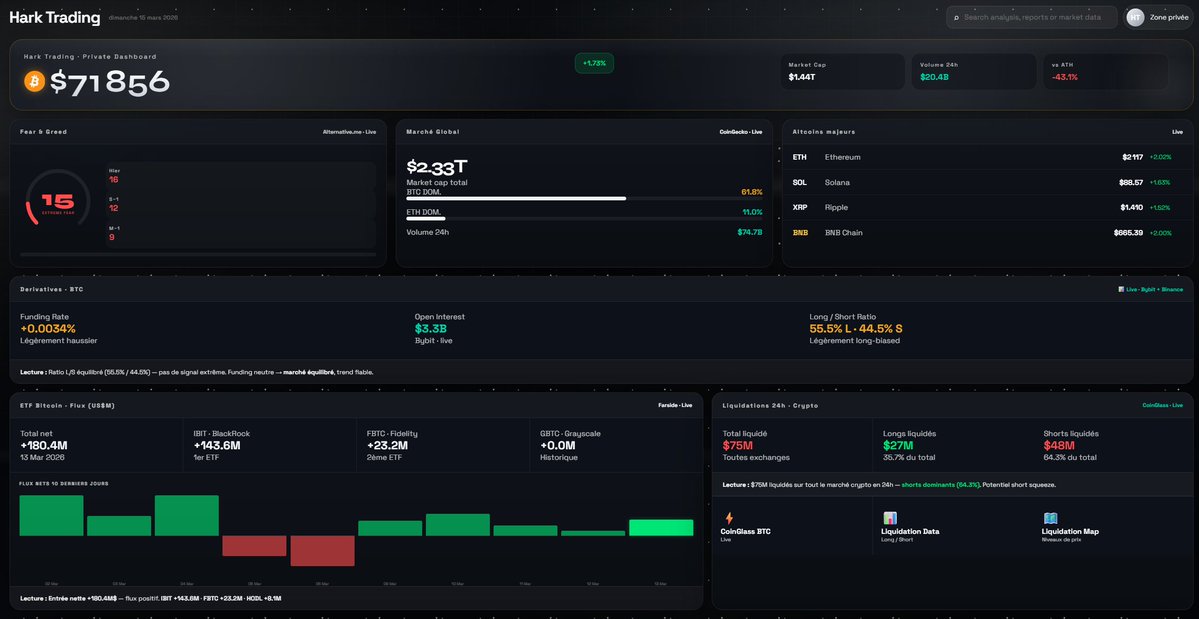Select the XRP Ripple row
Viewport: 1199px width, 619px height.
point(988,207)
